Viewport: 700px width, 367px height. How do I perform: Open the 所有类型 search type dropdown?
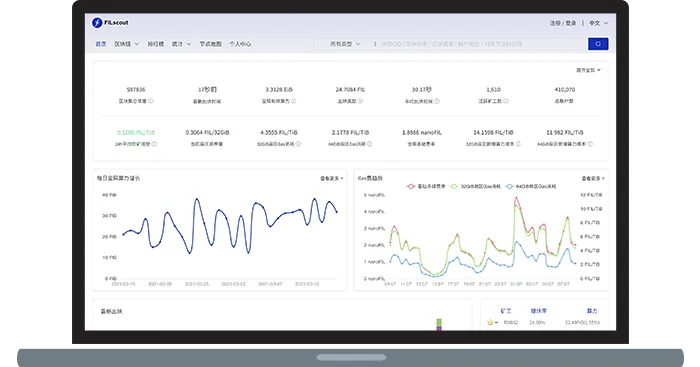tap(345, 44)
